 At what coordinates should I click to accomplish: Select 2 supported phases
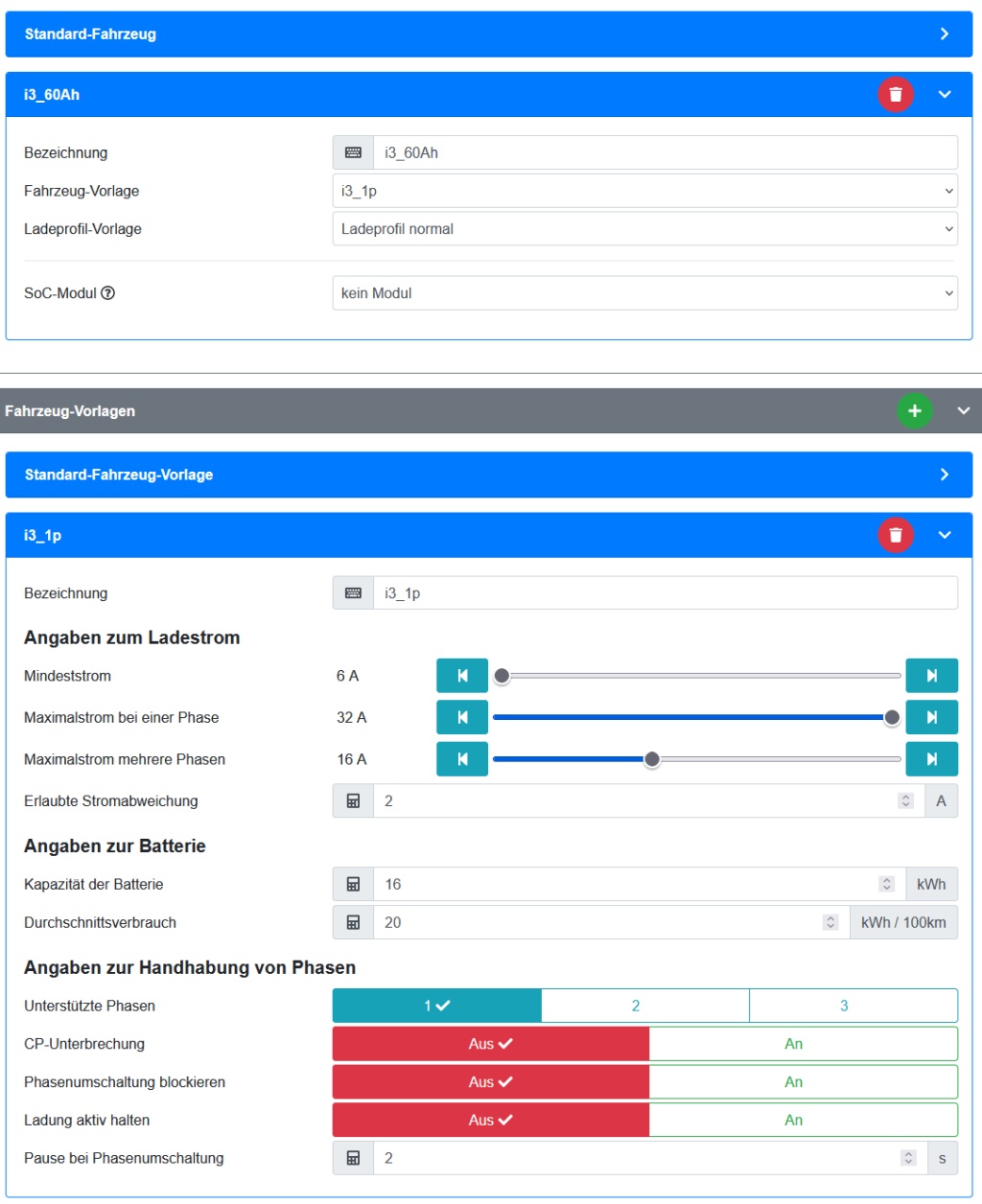(x=645, y=1006)
